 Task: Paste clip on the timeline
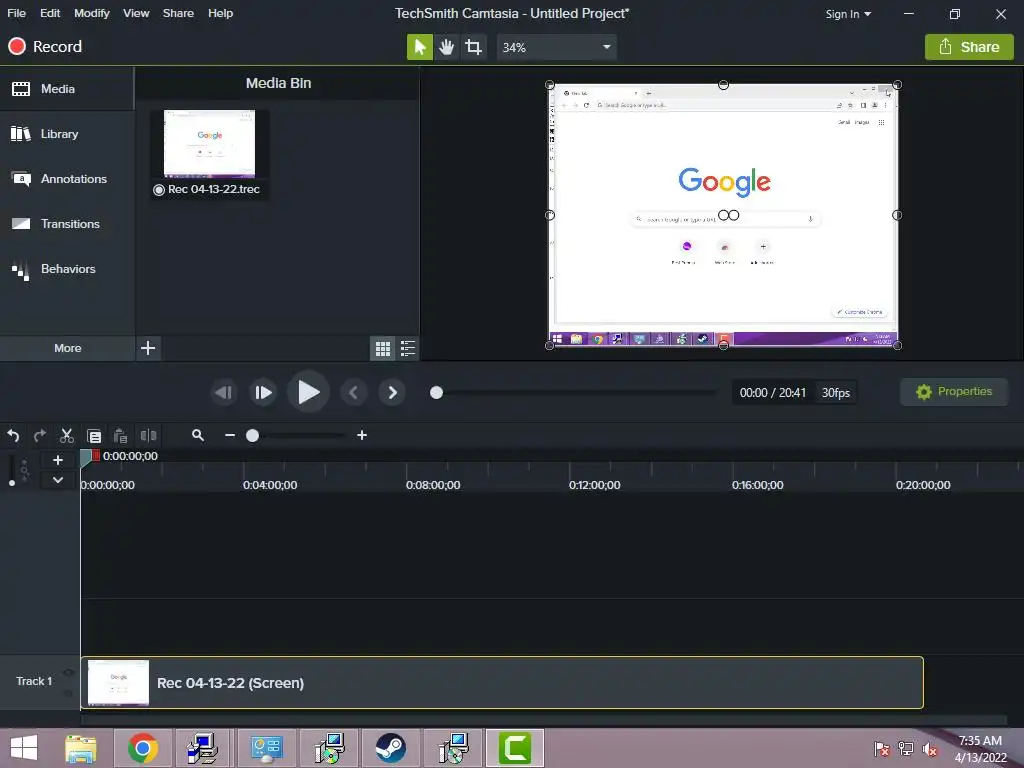(x=120, y=436)
